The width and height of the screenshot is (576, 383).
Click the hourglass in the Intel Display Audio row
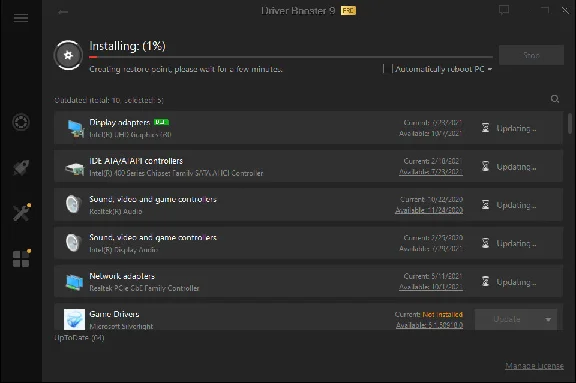(x=485, y=243)
